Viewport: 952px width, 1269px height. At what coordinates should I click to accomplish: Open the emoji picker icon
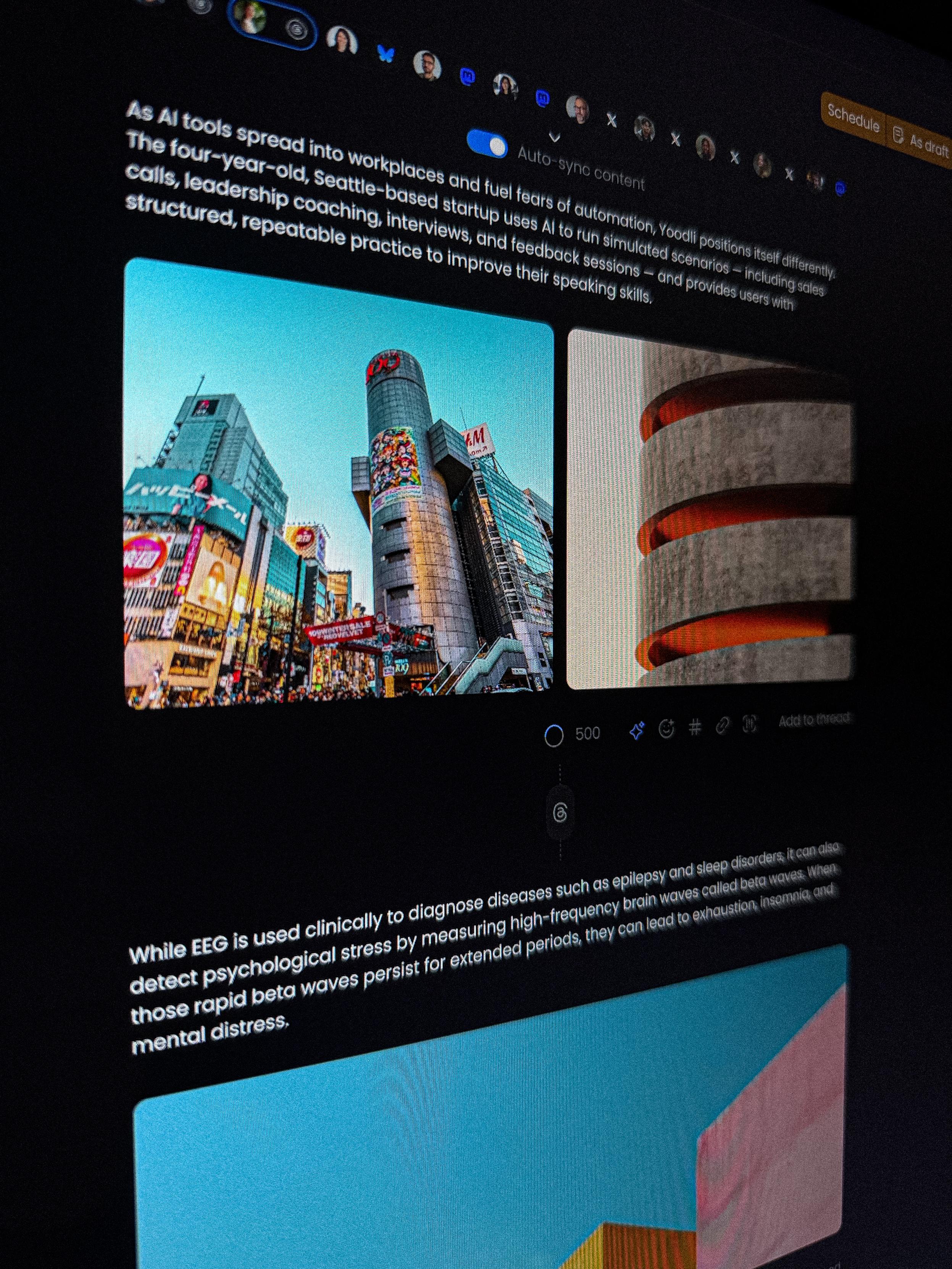[x=666, y=729]
